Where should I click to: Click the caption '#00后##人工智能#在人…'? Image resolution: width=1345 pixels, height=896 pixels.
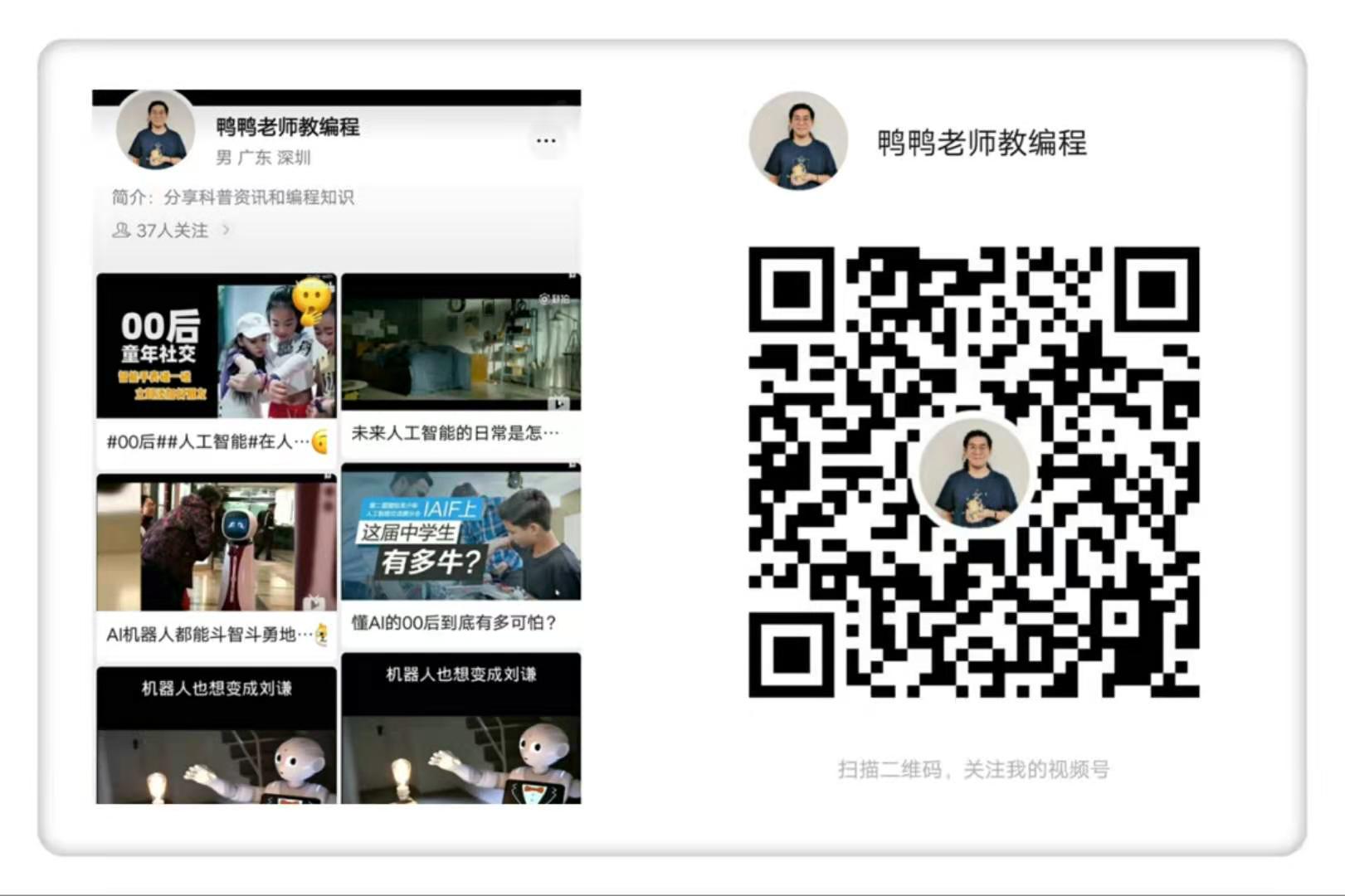pos(207,441)
